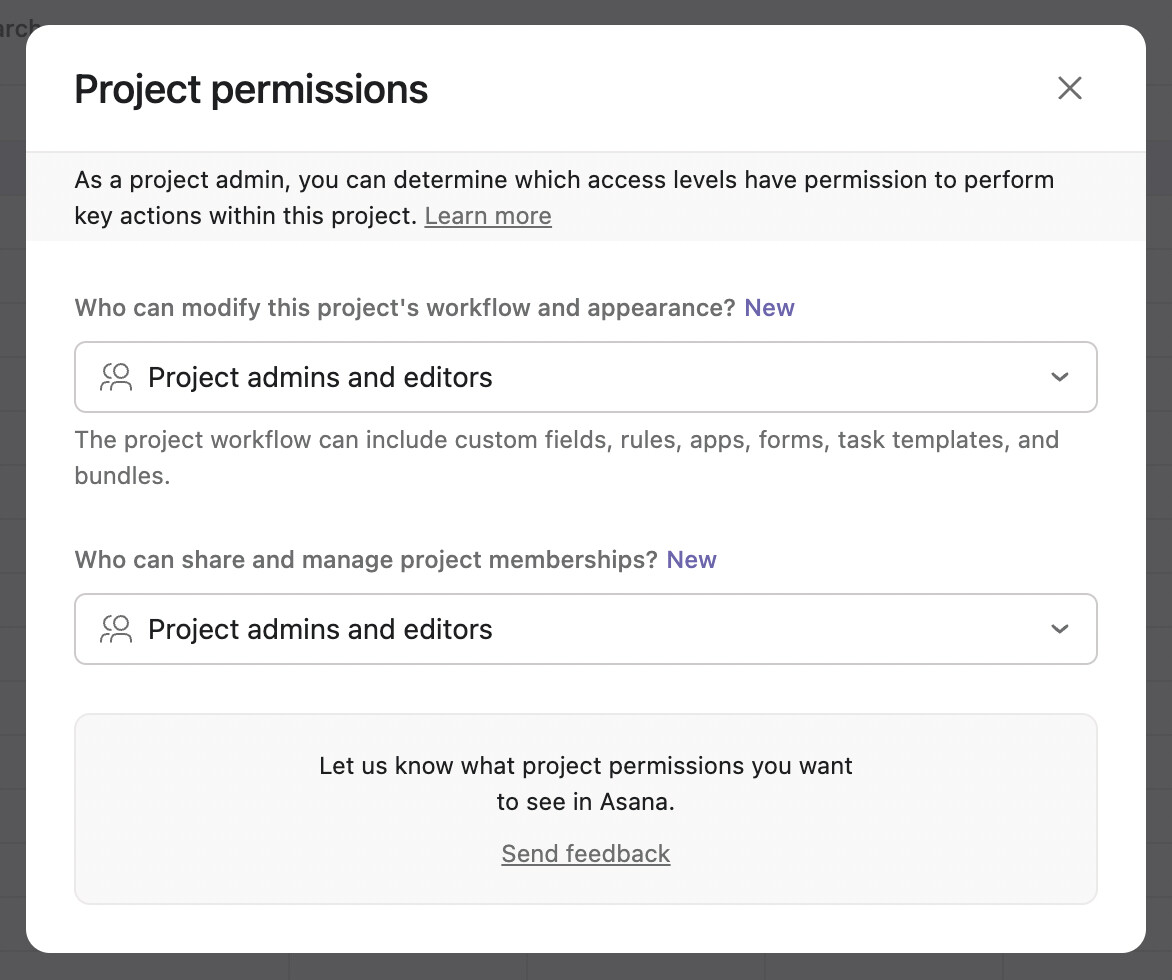1172x980 pixels.
Task: Select the "Who can share and manage" label
Action: point(366,560)
